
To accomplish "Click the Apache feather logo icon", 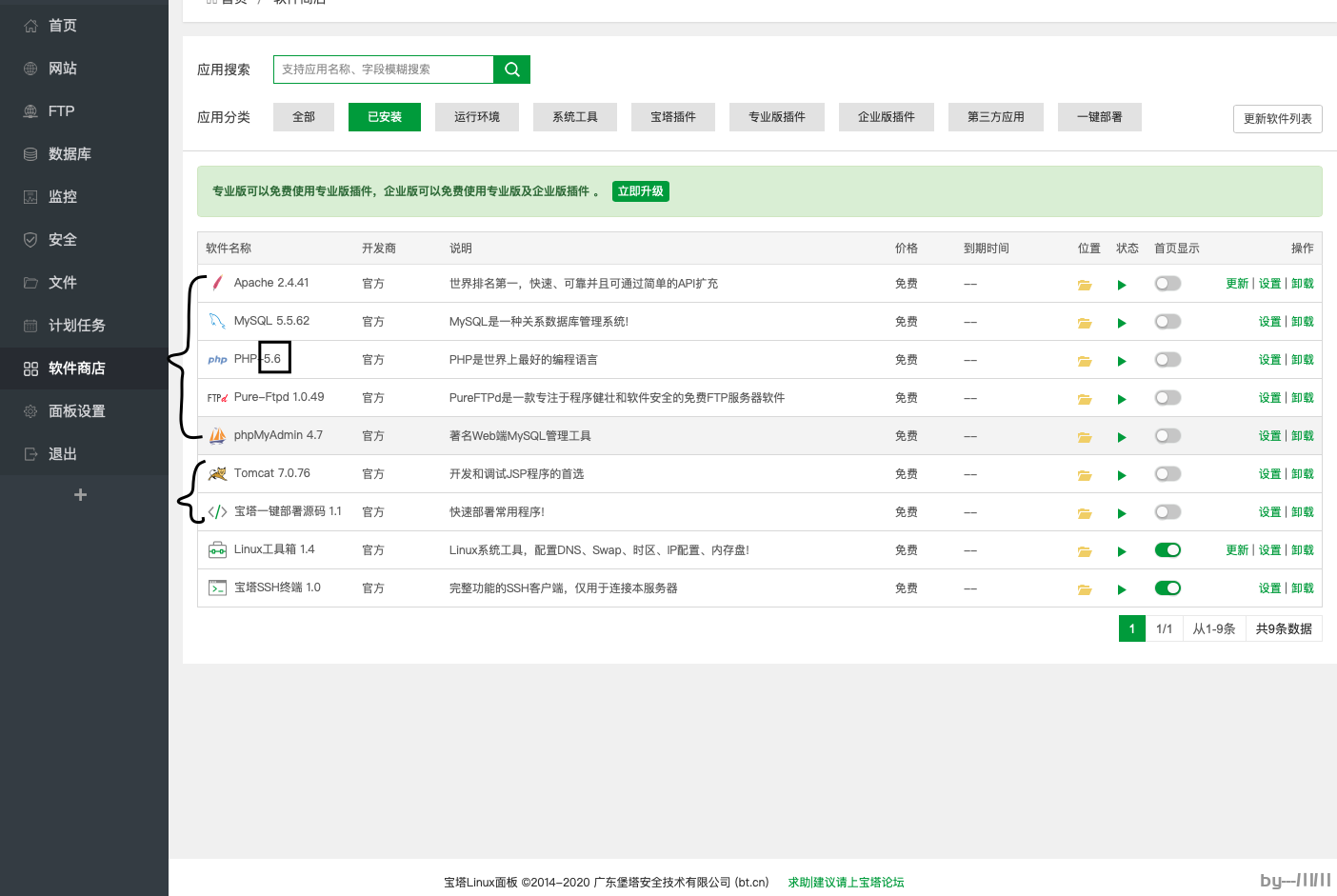I will pyautogui.click(x=217, y=283).
